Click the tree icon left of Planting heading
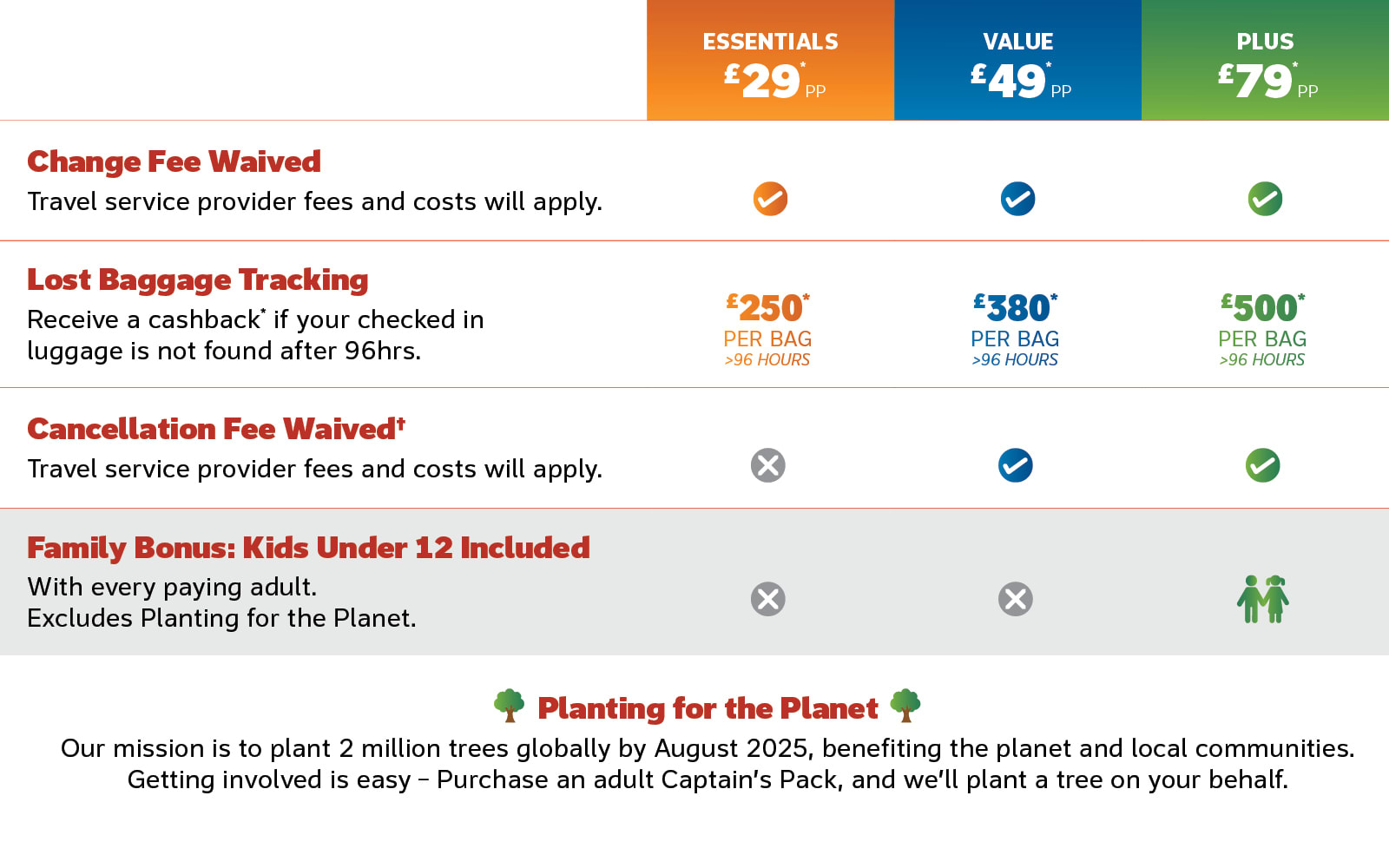This screenshot has width=1389, height=868. [x=510, y=706]
